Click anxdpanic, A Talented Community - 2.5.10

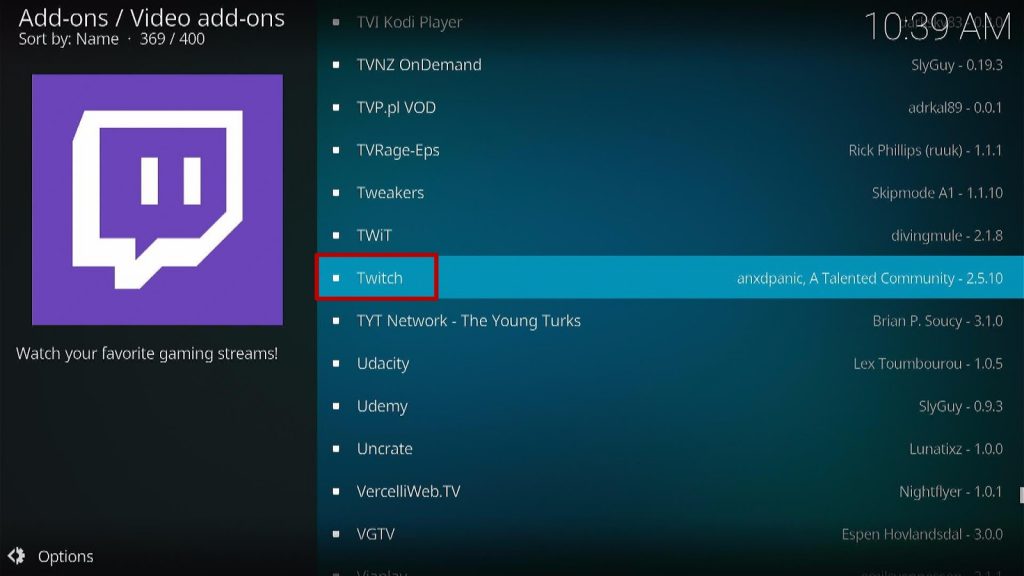[x=870, y=278]
